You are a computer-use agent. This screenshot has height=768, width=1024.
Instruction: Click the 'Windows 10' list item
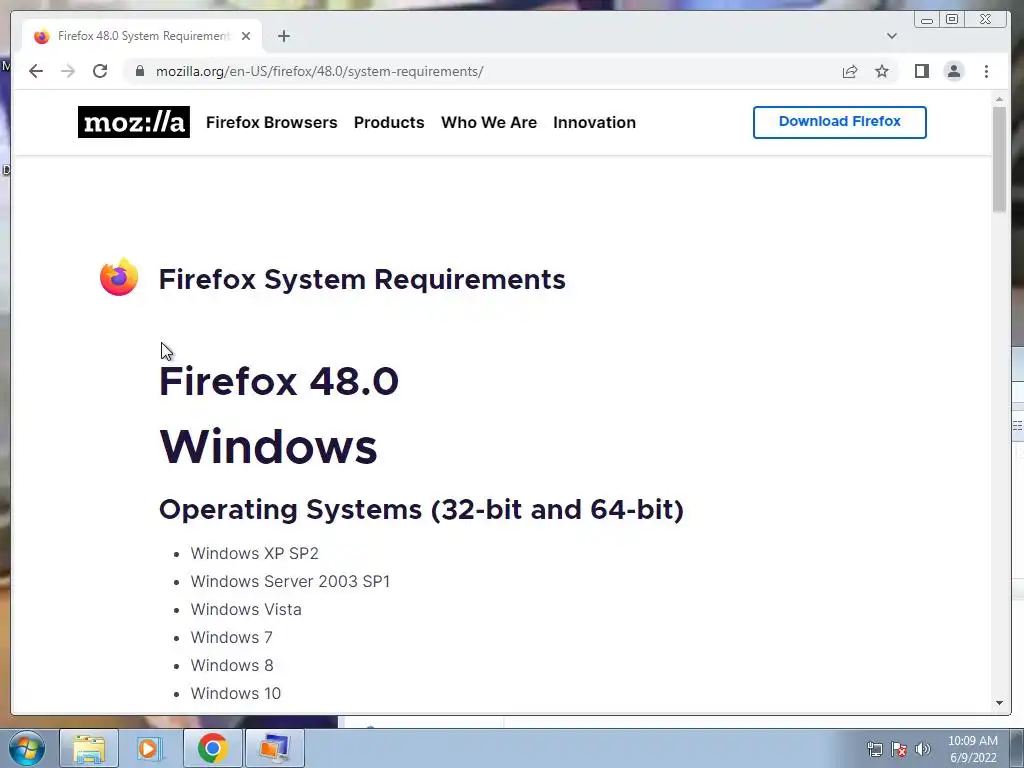[x=236, y=694]
